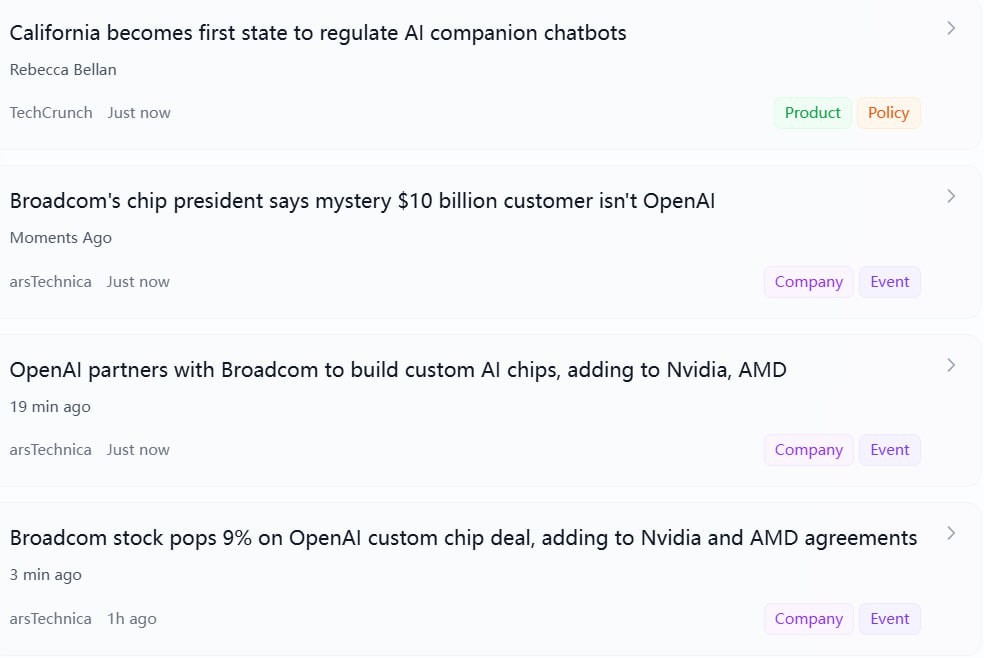984x658 pixels.
Task: Select the TechCrunch source label
Action: pyautogui.click(x=50, y=112)
